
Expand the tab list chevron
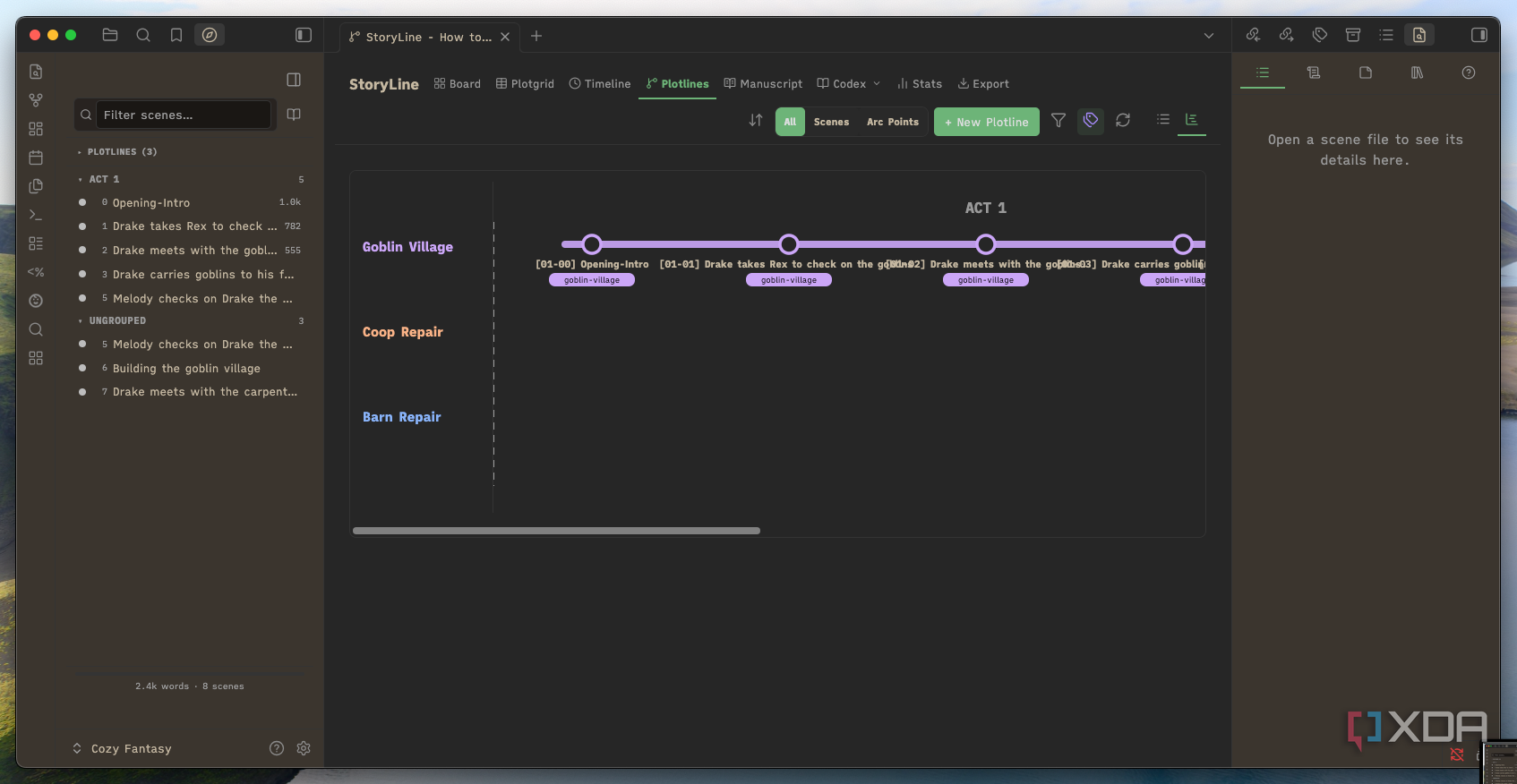tap(1209, 36)
